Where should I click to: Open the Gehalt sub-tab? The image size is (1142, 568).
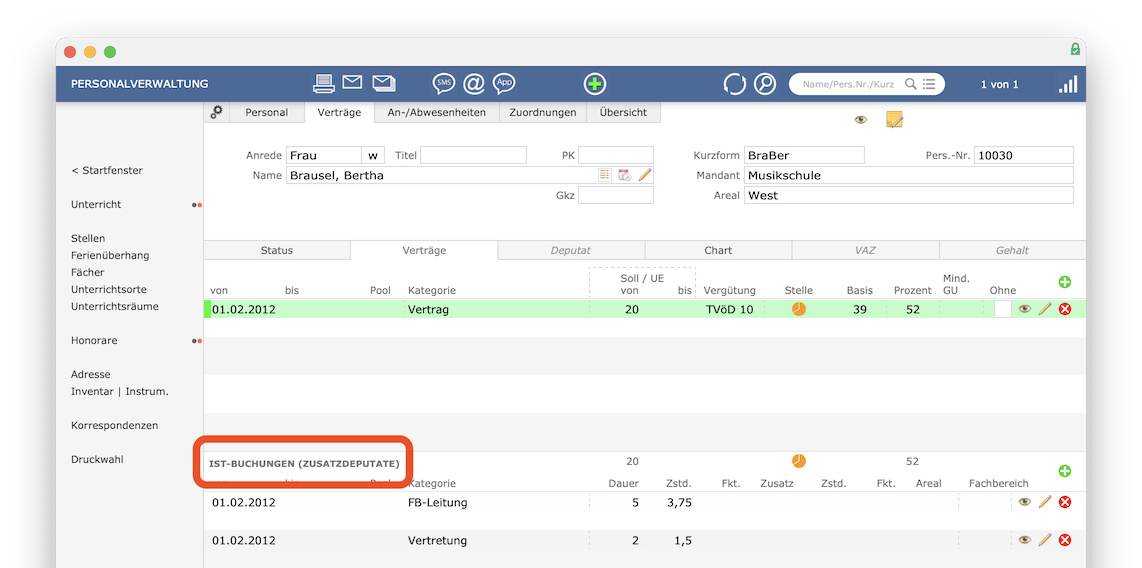[x=1012, y=250]
